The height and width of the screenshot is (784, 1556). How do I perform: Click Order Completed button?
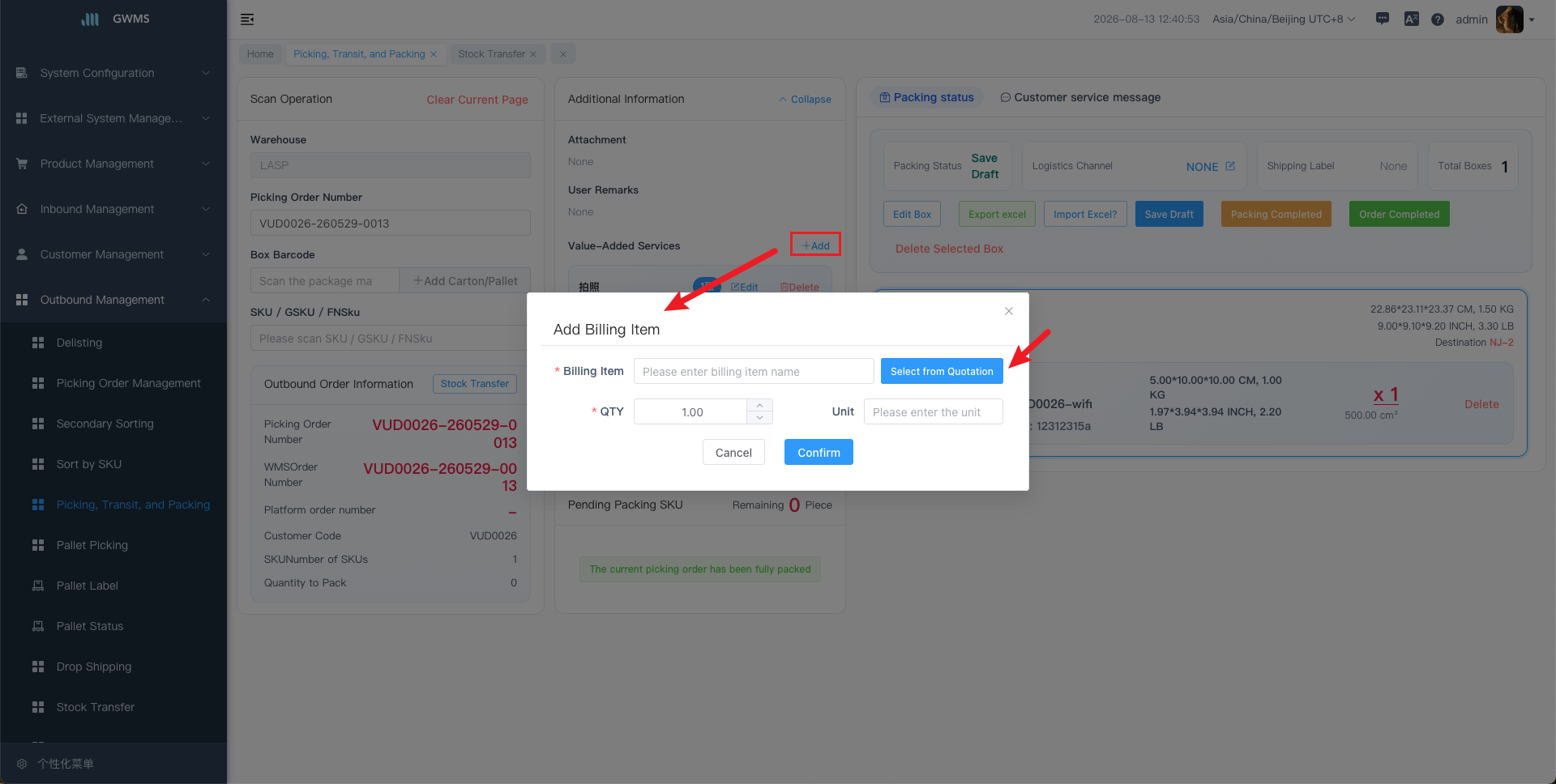coord(1399,214)
